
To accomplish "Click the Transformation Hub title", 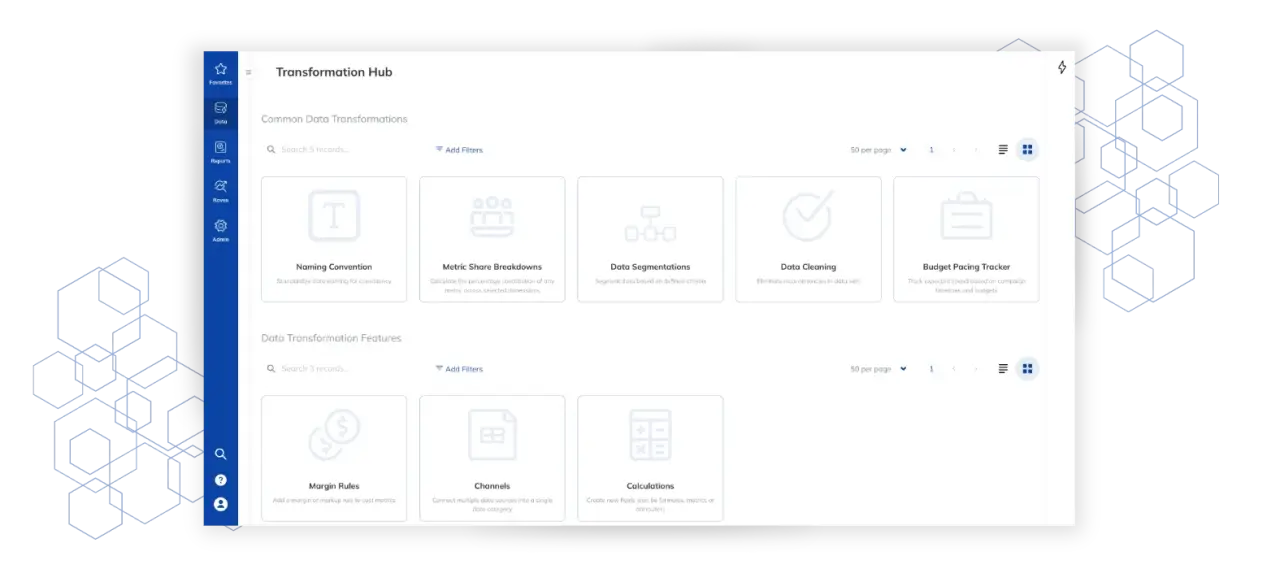I will click(334, 72).
